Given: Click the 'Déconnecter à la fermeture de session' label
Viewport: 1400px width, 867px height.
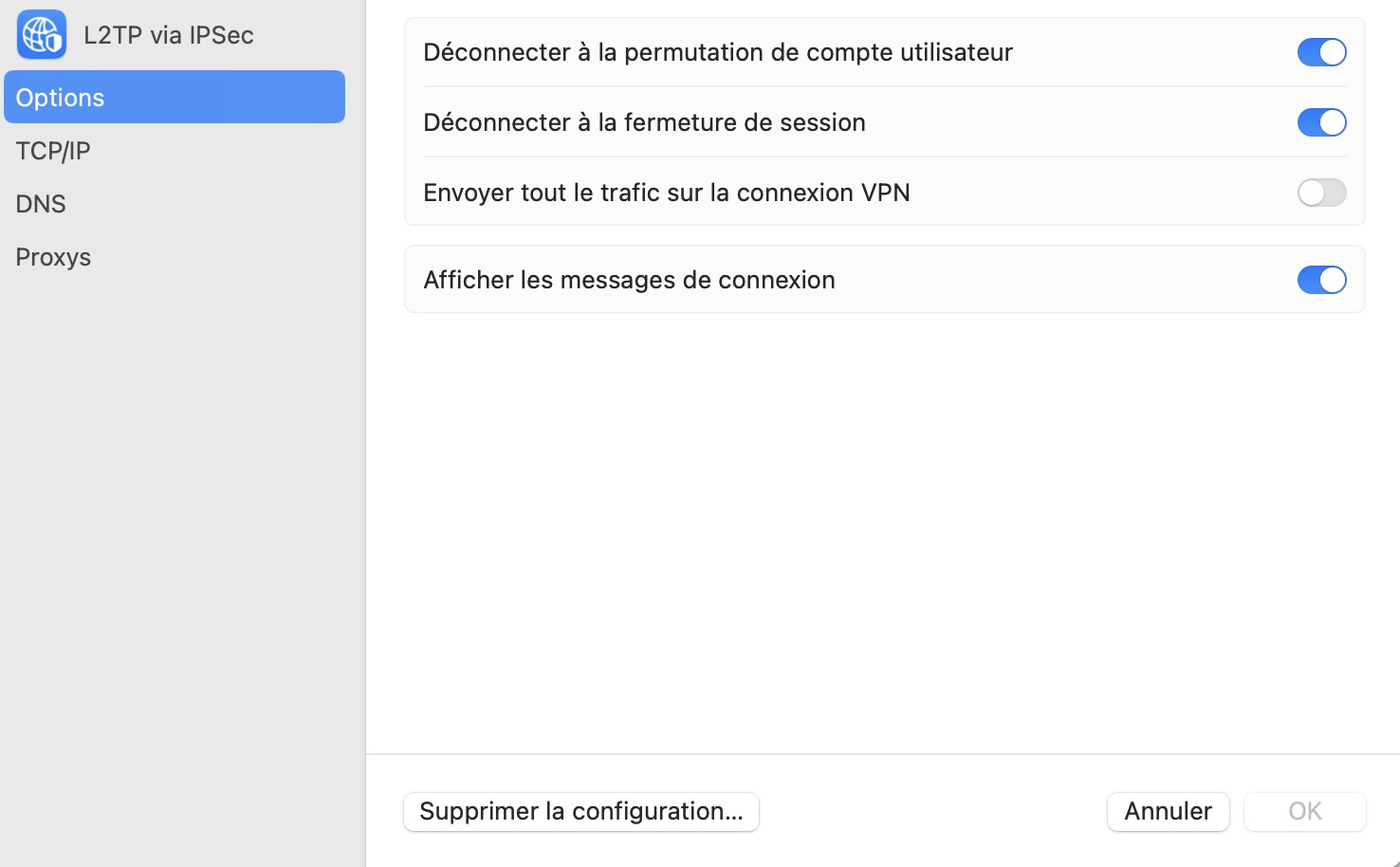Looking at the screenshot, I should 644,122.
